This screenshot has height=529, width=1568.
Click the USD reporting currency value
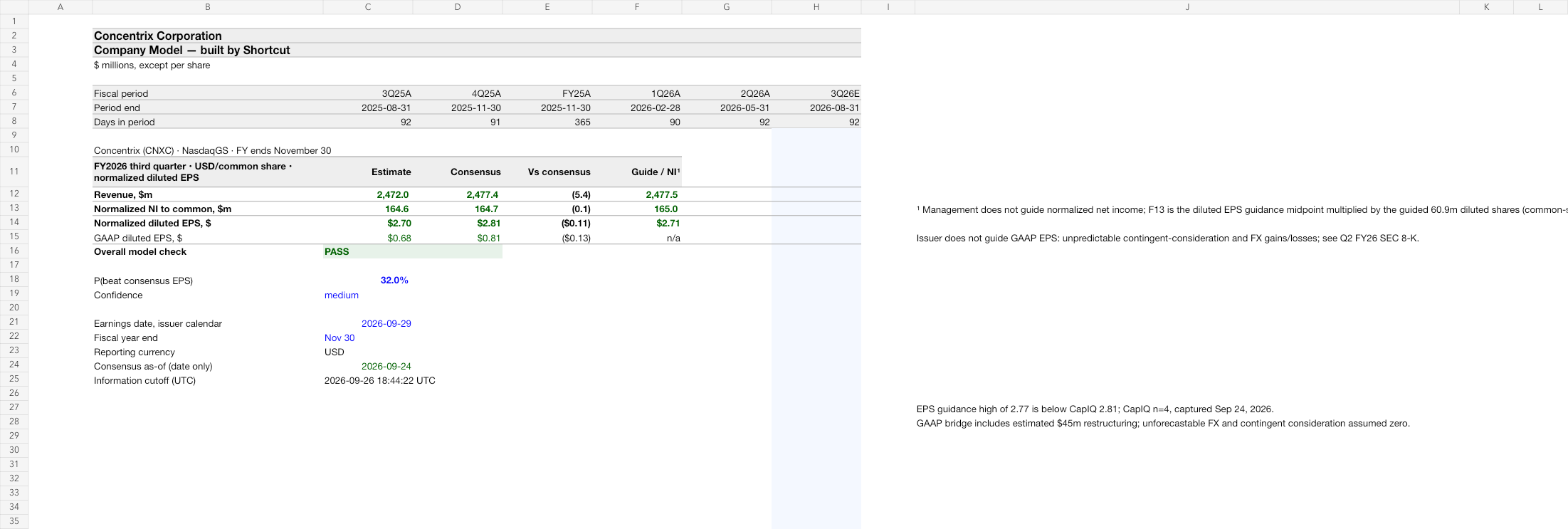click(x=368, y=352)
